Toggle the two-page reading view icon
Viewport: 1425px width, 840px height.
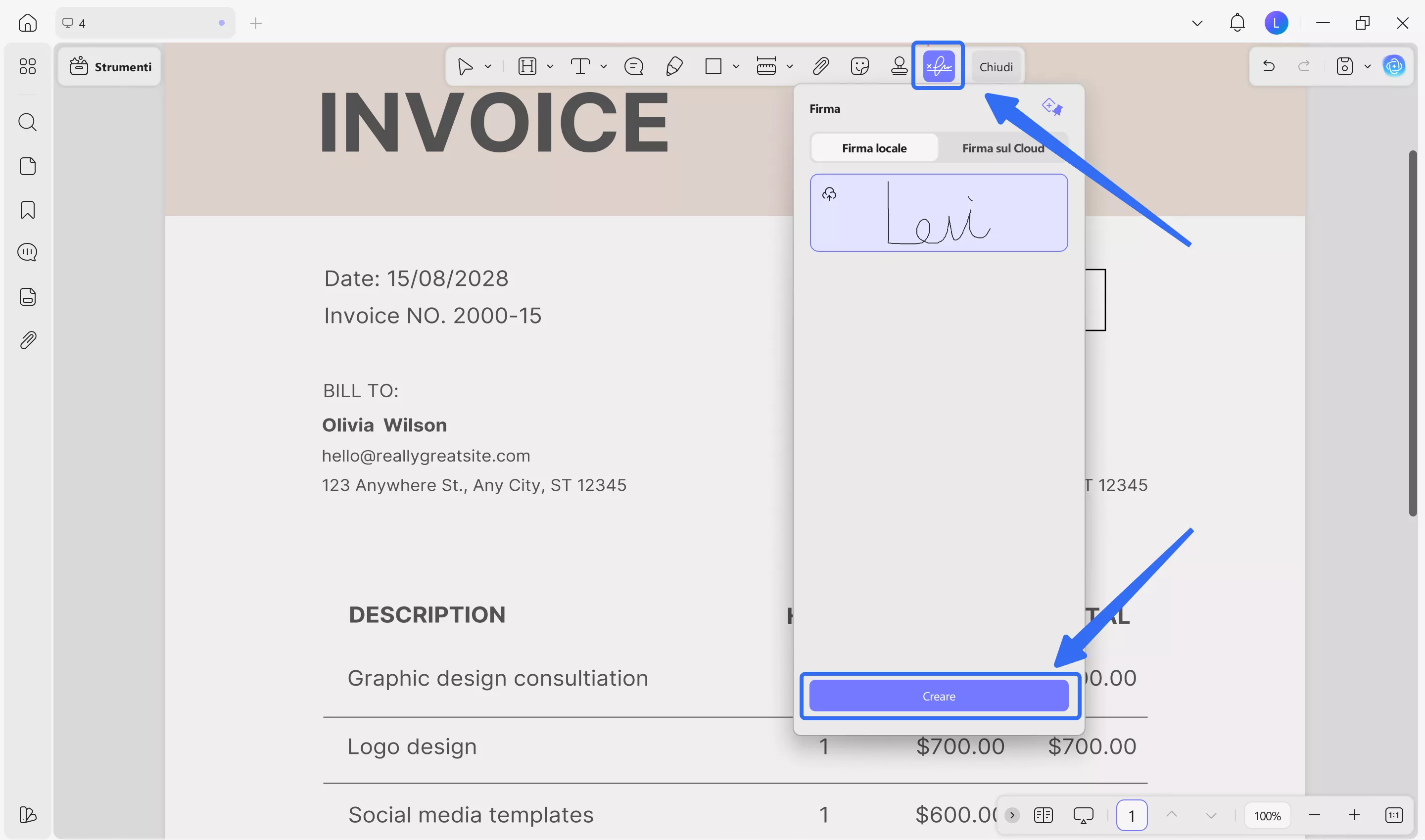coord(1043,815)
